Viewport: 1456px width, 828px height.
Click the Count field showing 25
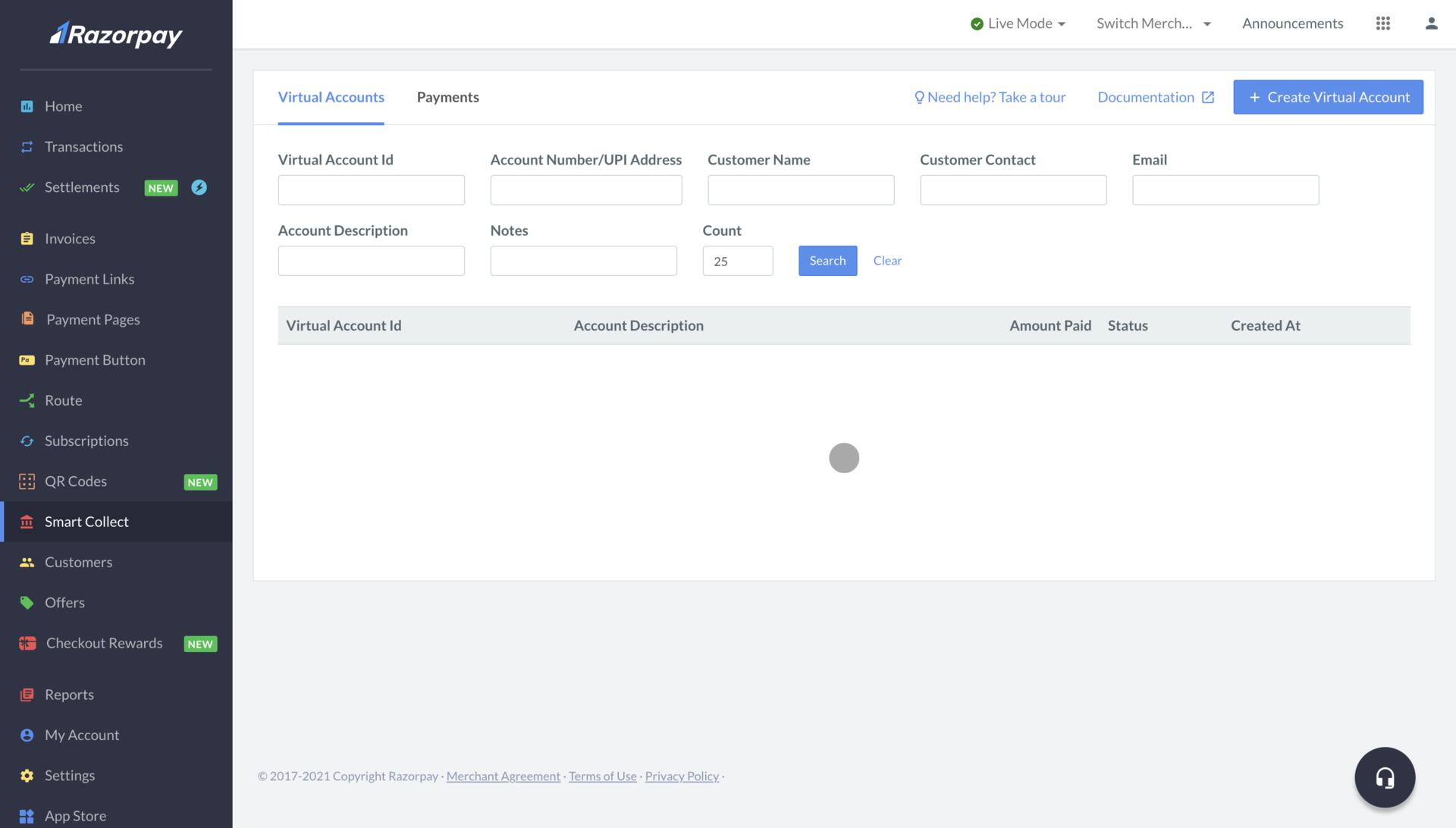tap(737, 261)
